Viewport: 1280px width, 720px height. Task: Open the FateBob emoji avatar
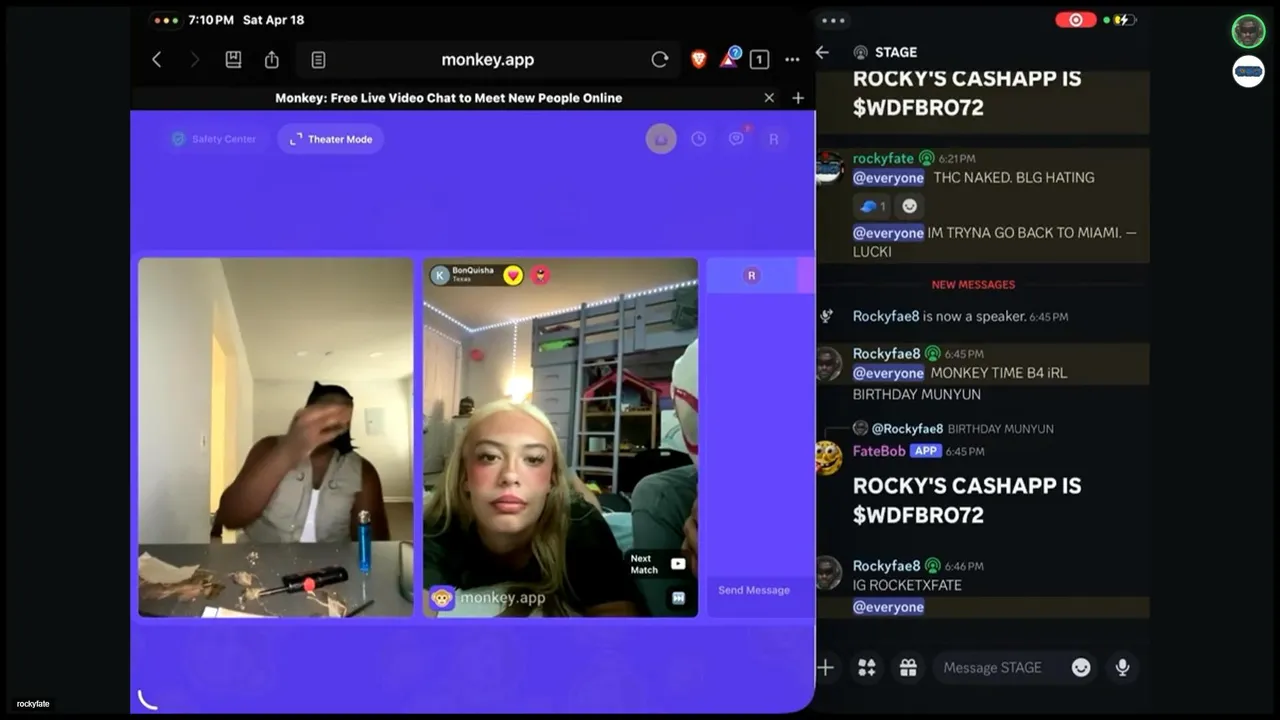coord(829,458)
